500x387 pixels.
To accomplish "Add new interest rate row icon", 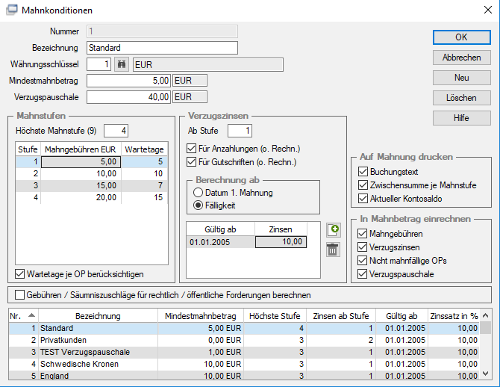I will point(333,230).
